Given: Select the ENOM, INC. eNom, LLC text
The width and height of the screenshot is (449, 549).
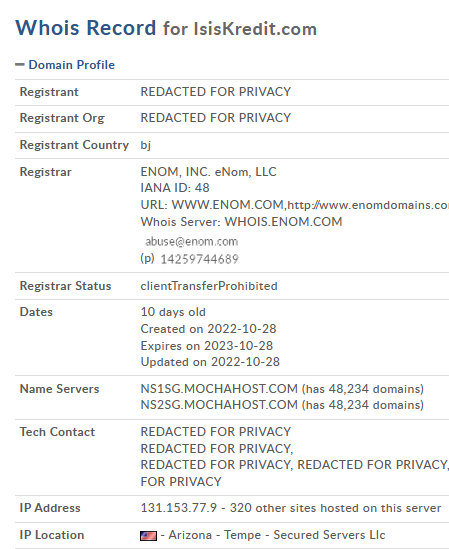Looking at the screenshot, I should [208, 172].
